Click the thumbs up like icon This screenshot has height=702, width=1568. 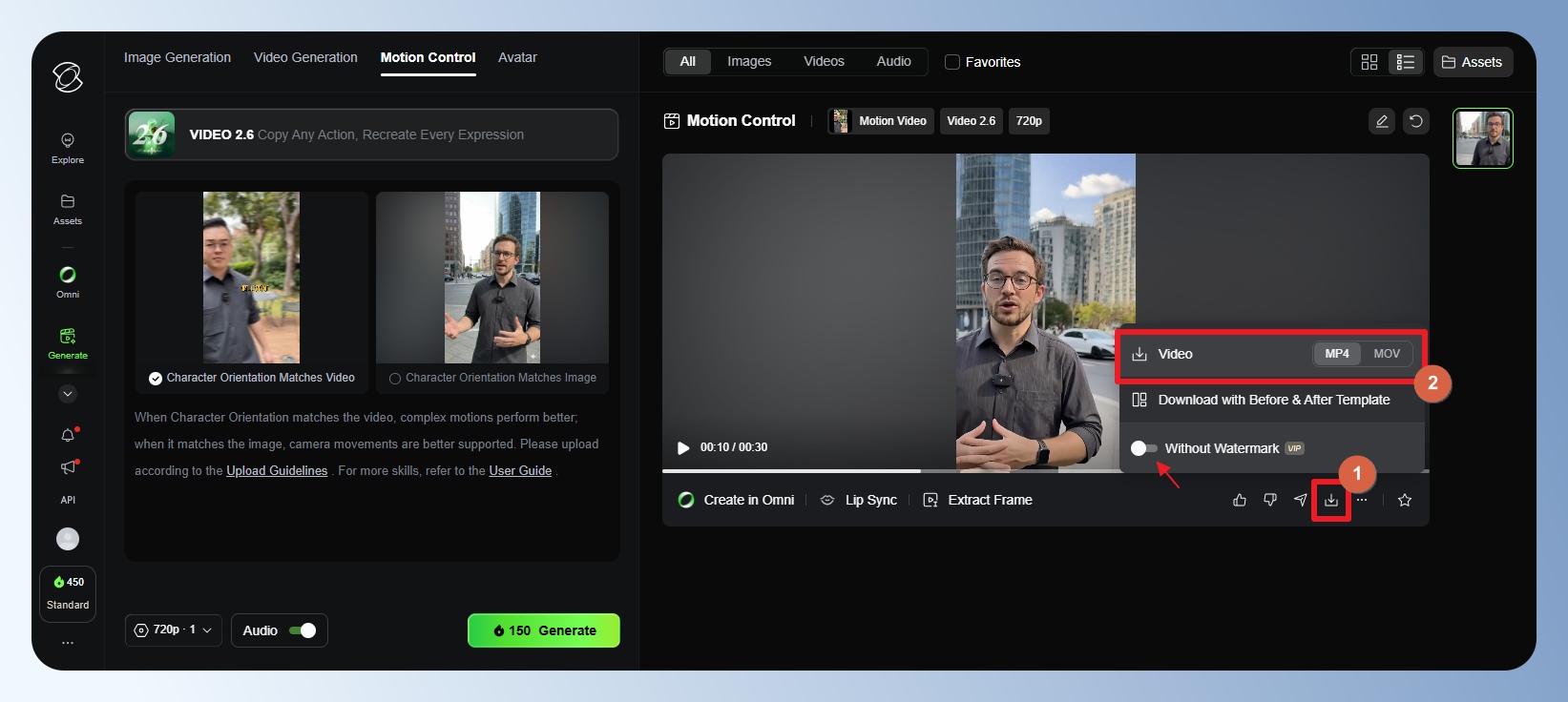tap(1240, 500)
